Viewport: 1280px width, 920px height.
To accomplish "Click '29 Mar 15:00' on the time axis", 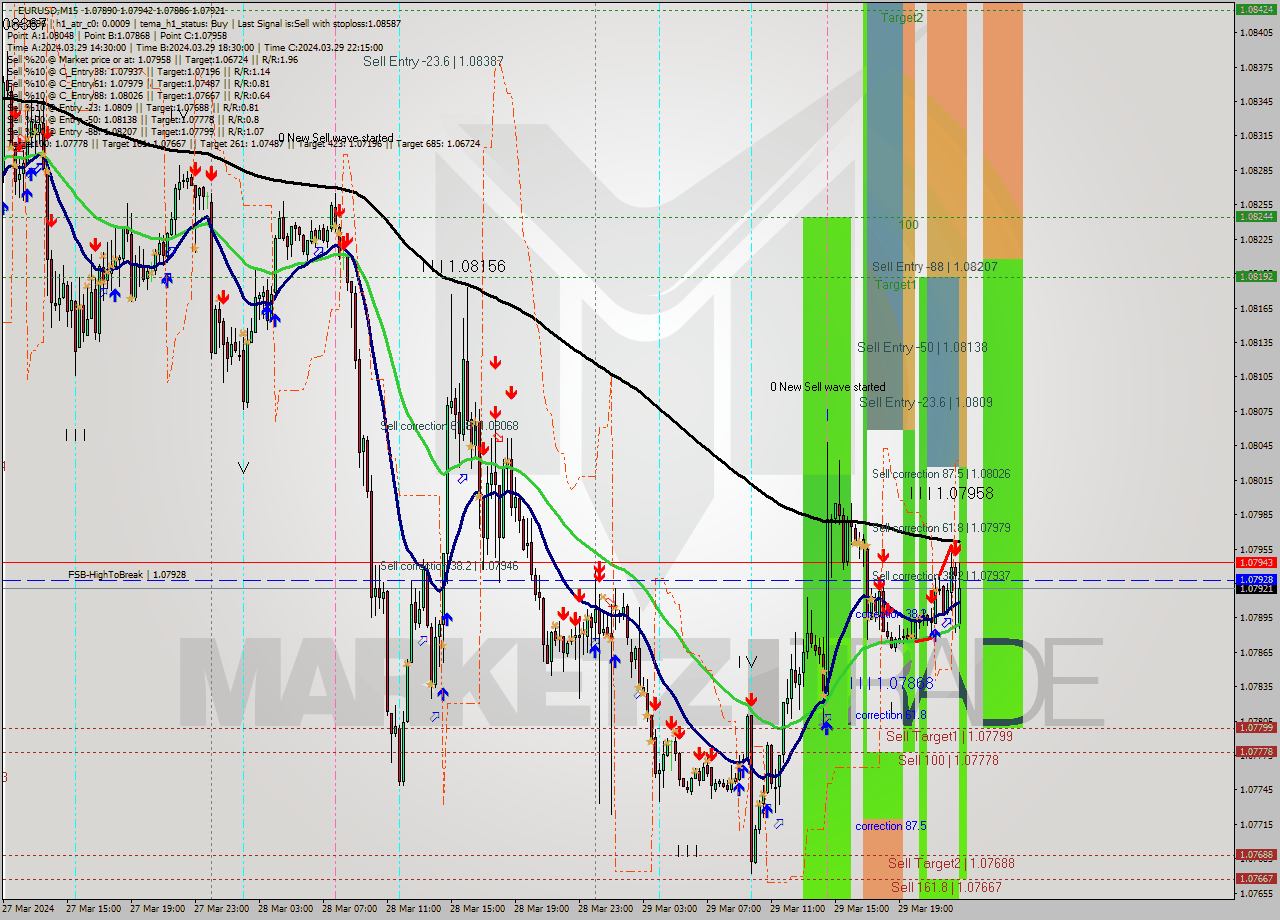I will (x=859, y=909).
